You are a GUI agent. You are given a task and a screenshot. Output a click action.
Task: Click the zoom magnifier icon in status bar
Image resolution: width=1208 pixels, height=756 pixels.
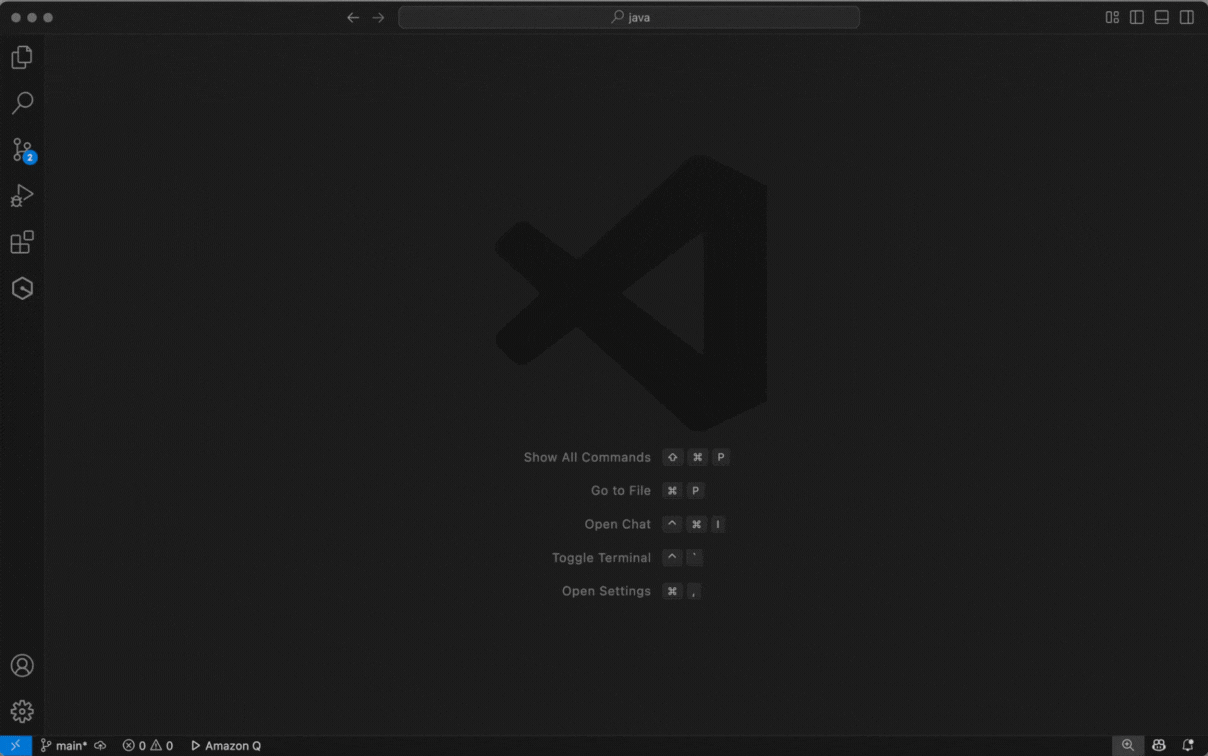coord(1128,745)
